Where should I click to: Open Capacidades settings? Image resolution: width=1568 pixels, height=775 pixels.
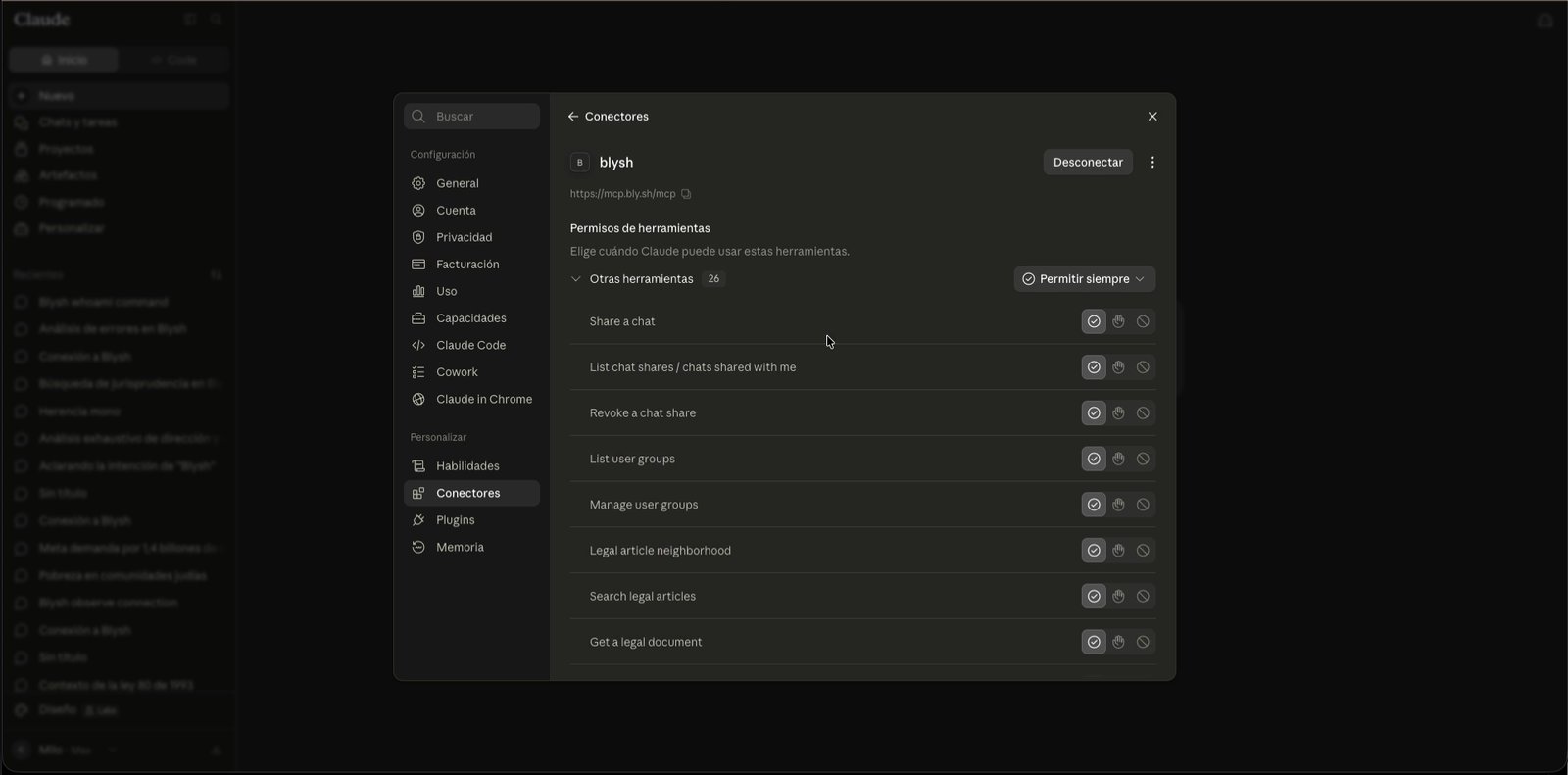[471, 318]
